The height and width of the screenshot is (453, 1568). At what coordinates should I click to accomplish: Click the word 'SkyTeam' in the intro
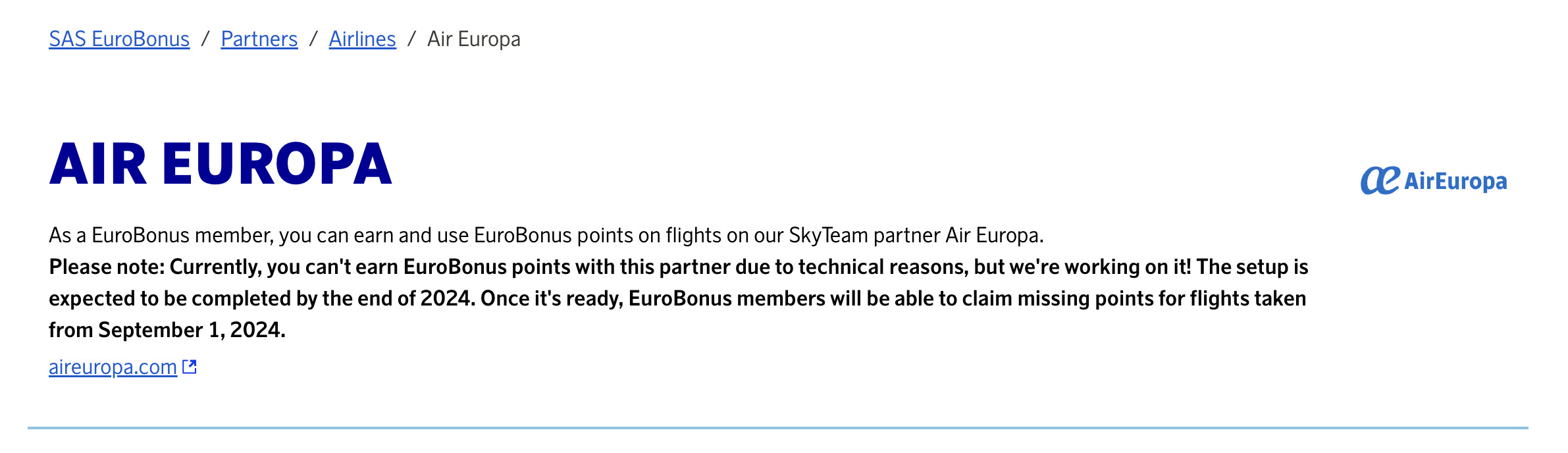(x=828, y=235)
